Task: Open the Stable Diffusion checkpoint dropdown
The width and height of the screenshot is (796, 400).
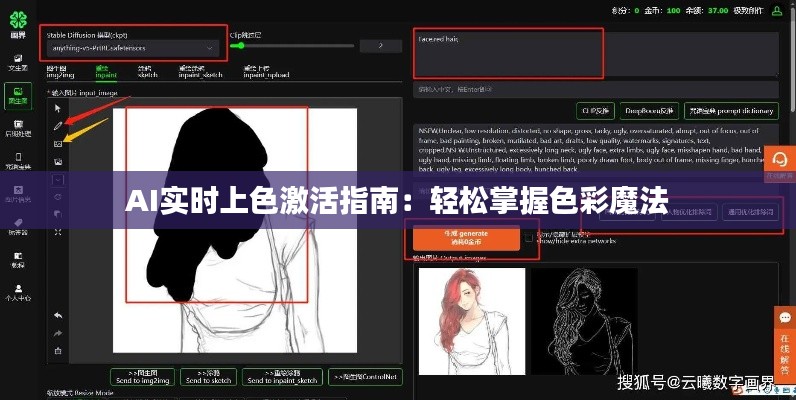Action: click(134, 47)
